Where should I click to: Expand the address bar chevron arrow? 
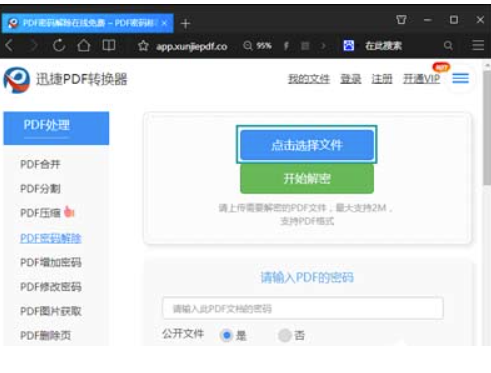click(323, 46)
